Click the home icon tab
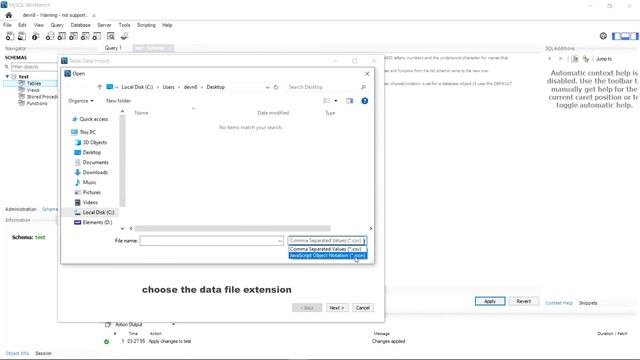Viewport: 640px width, 360px height. pyautogui.click(x=9, y=15)
